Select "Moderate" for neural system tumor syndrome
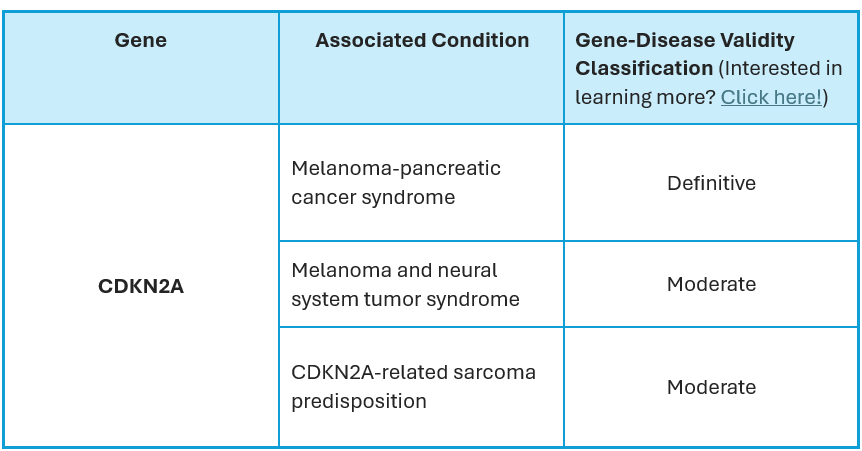This screenshot has width=862, height=451. point(711,285)
